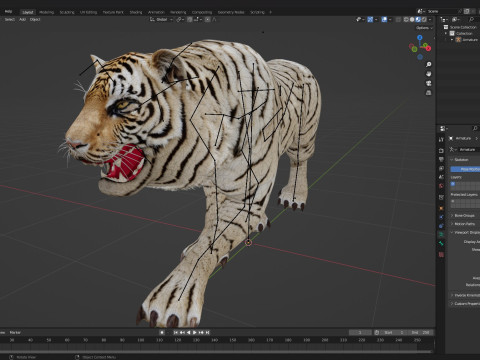480x360 pixels.
Task: Open the viewport Options dropdown
Action: pyautogui.click(x=424, y=28)
